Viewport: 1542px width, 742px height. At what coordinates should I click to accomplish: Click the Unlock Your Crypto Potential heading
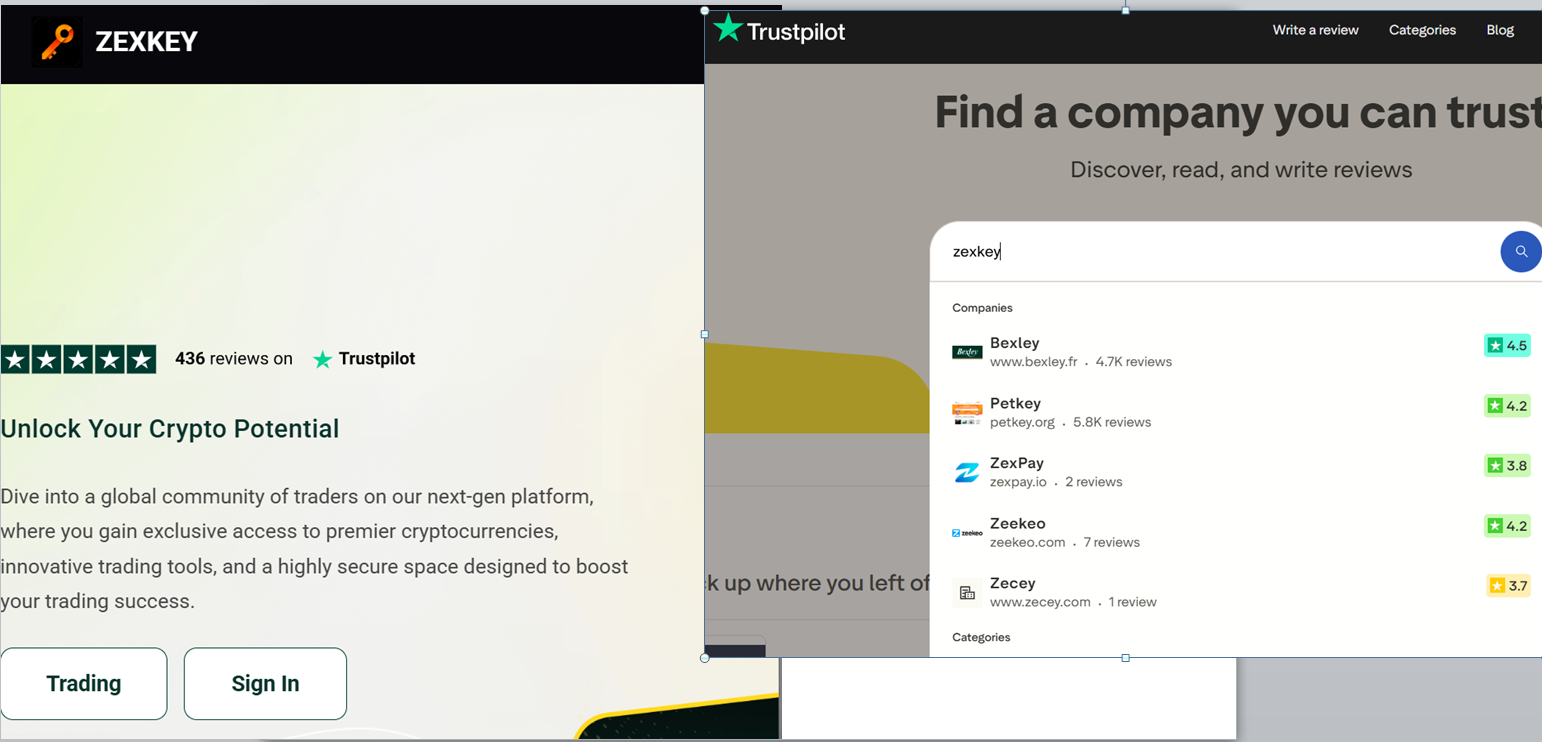(170, 429)
